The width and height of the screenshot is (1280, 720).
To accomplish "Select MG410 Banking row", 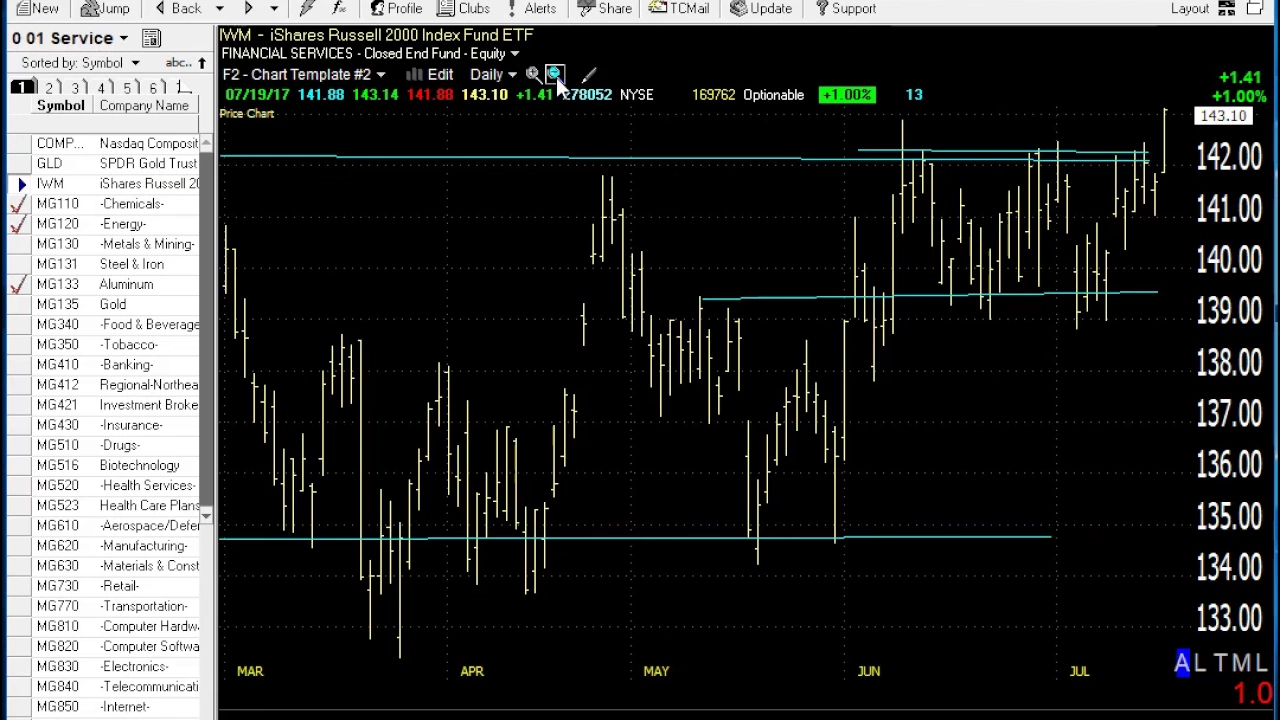I will [x=104, y=365].
